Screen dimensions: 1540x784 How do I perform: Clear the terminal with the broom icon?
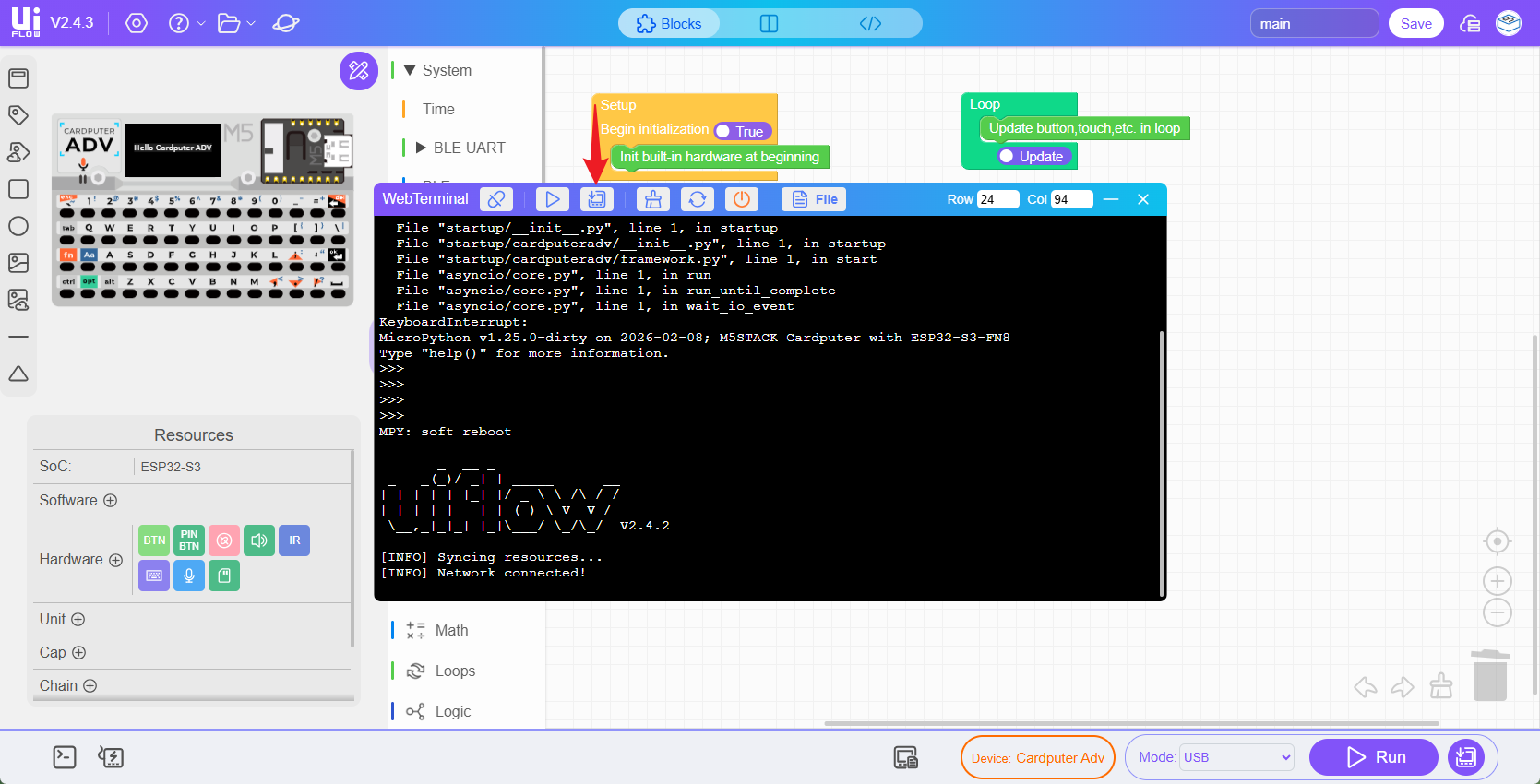coord(653,199)
